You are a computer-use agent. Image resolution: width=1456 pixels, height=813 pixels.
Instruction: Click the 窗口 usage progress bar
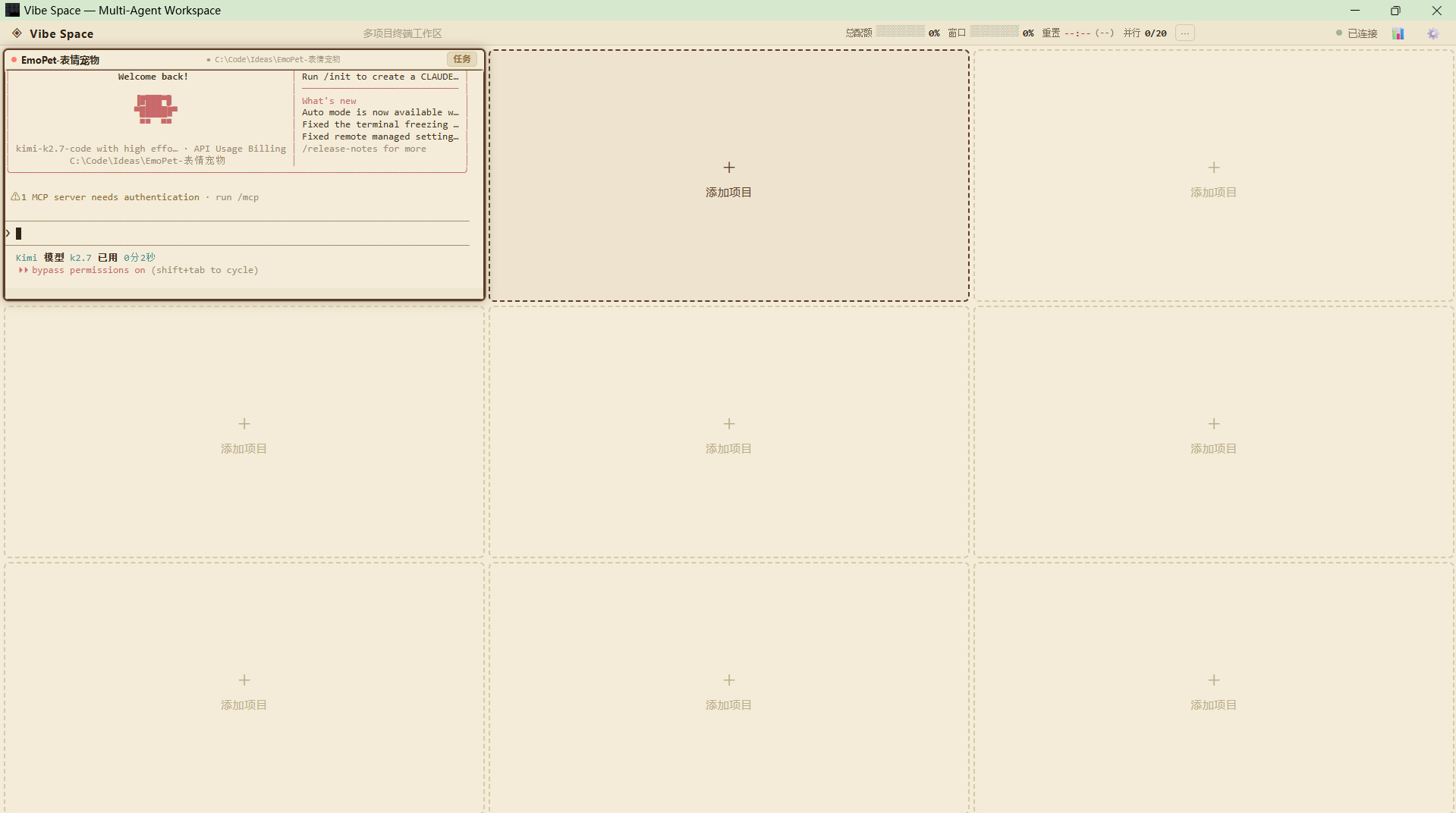tap(994, 33)
